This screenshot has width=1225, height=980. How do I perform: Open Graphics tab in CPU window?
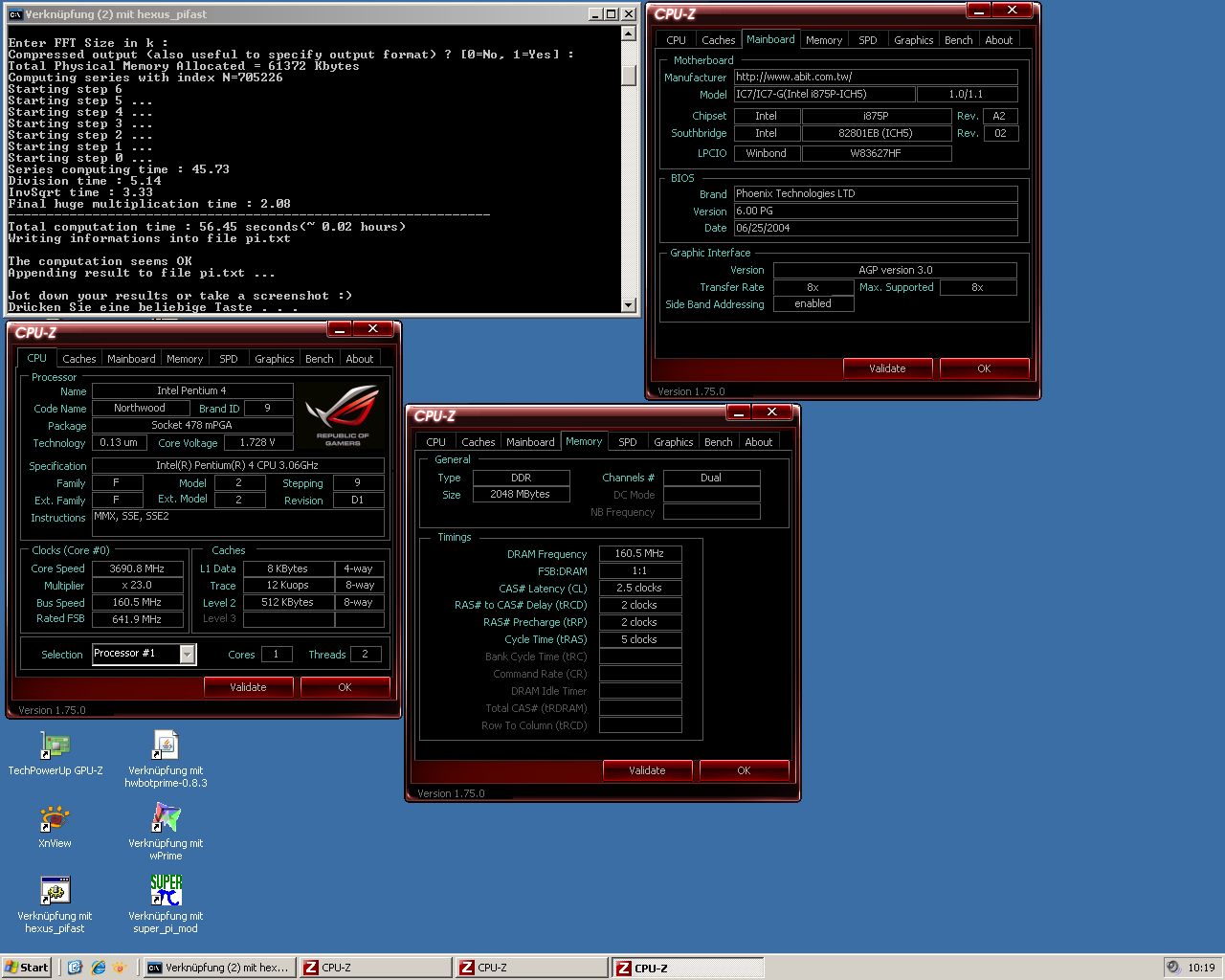pos(275,359)
